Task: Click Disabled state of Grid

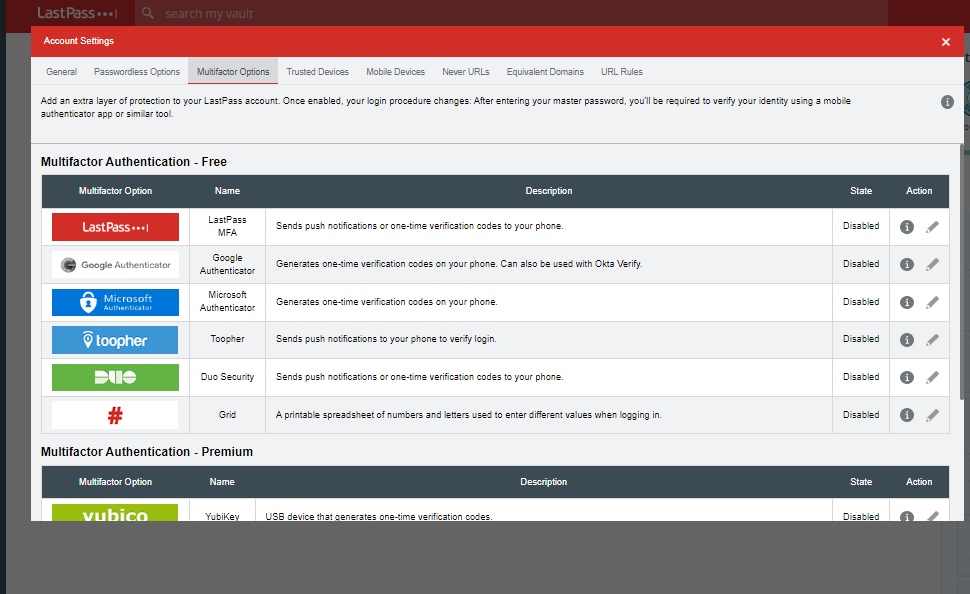Action: pos(861,415)
